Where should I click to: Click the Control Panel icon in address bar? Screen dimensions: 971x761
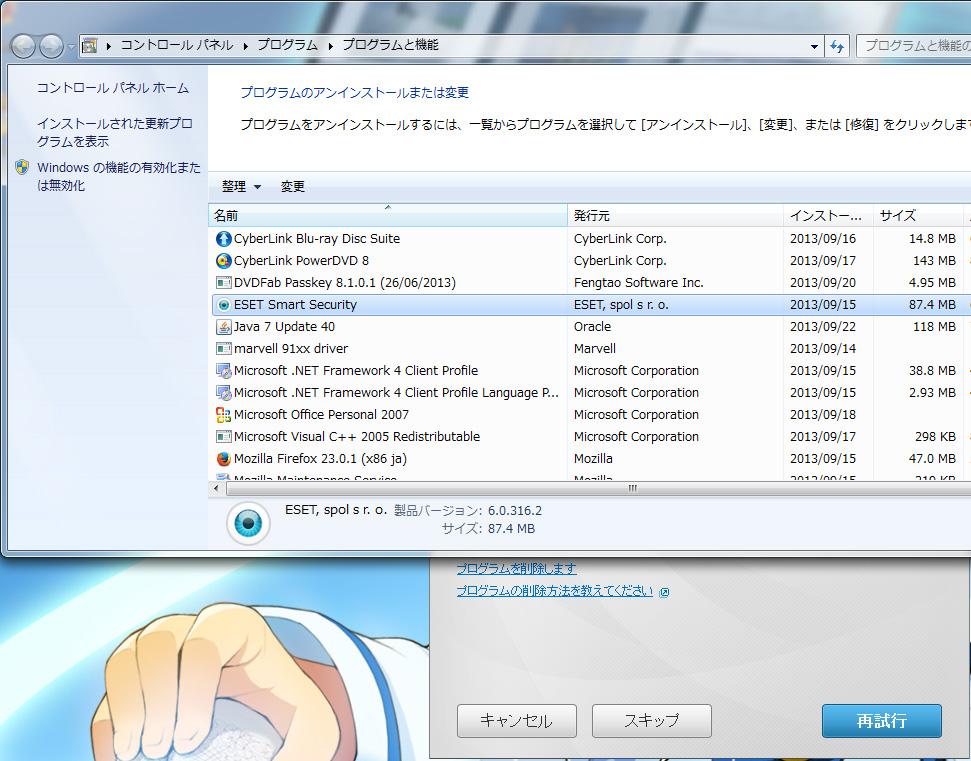click(90, 46)
